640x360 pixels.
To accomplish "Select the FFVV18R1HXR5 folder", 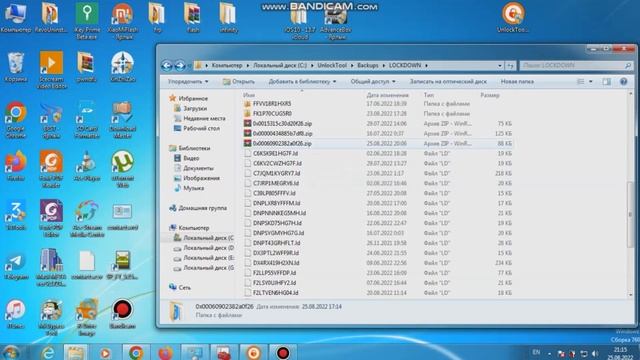I will [272, 104].
